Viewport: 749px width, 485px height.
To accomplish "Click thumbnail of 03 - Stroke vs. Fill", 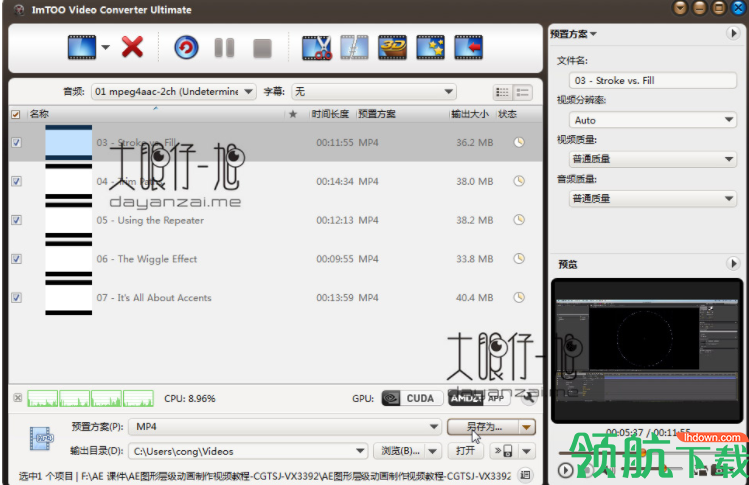I will pos(69,142).
